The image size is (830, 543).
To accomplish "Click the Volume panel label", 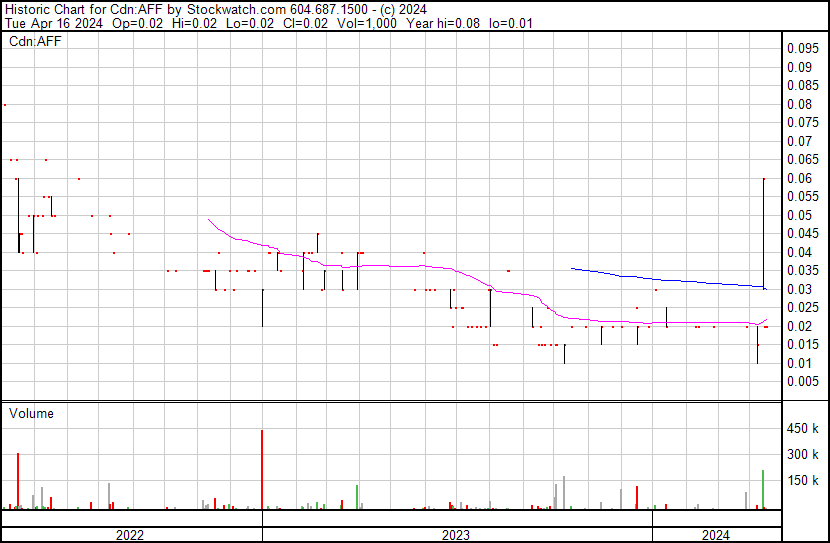I will click(x=31, y=413).
